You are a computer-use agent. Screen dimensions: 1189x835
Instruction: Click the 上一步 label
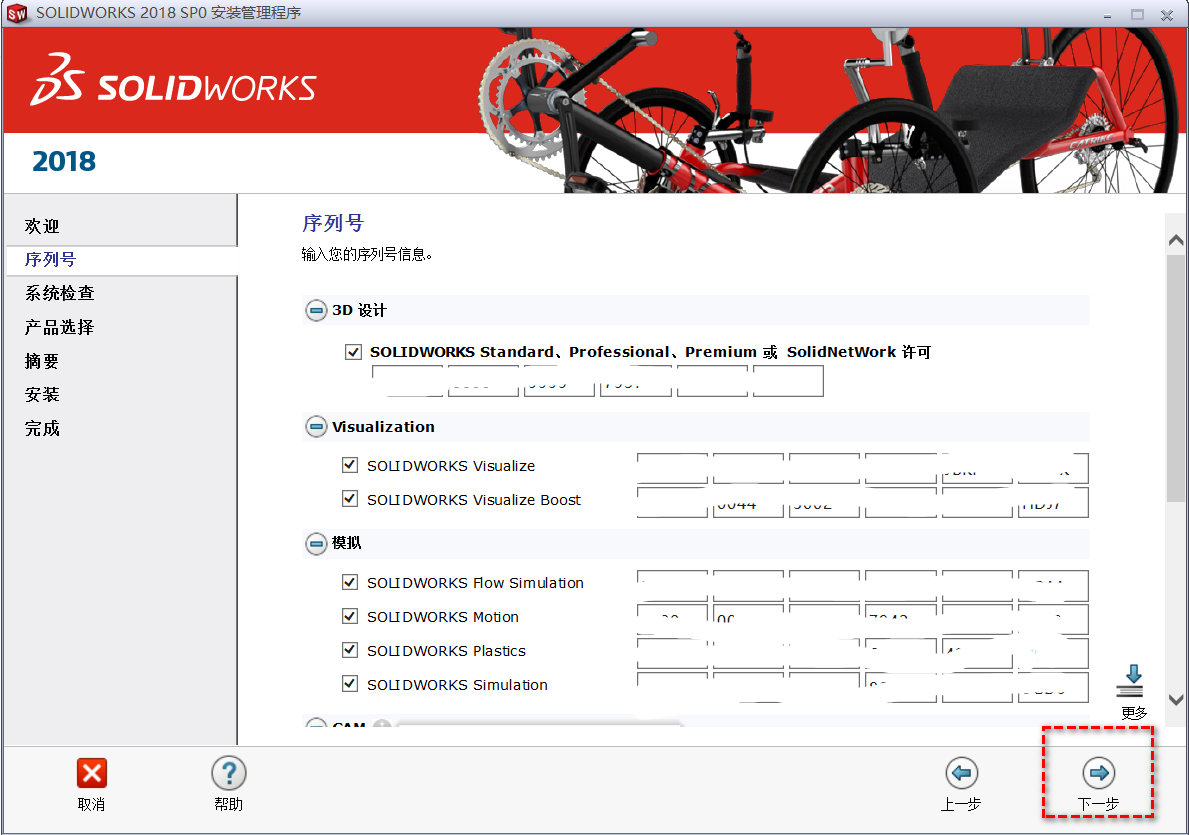click(x=961, y=804)
